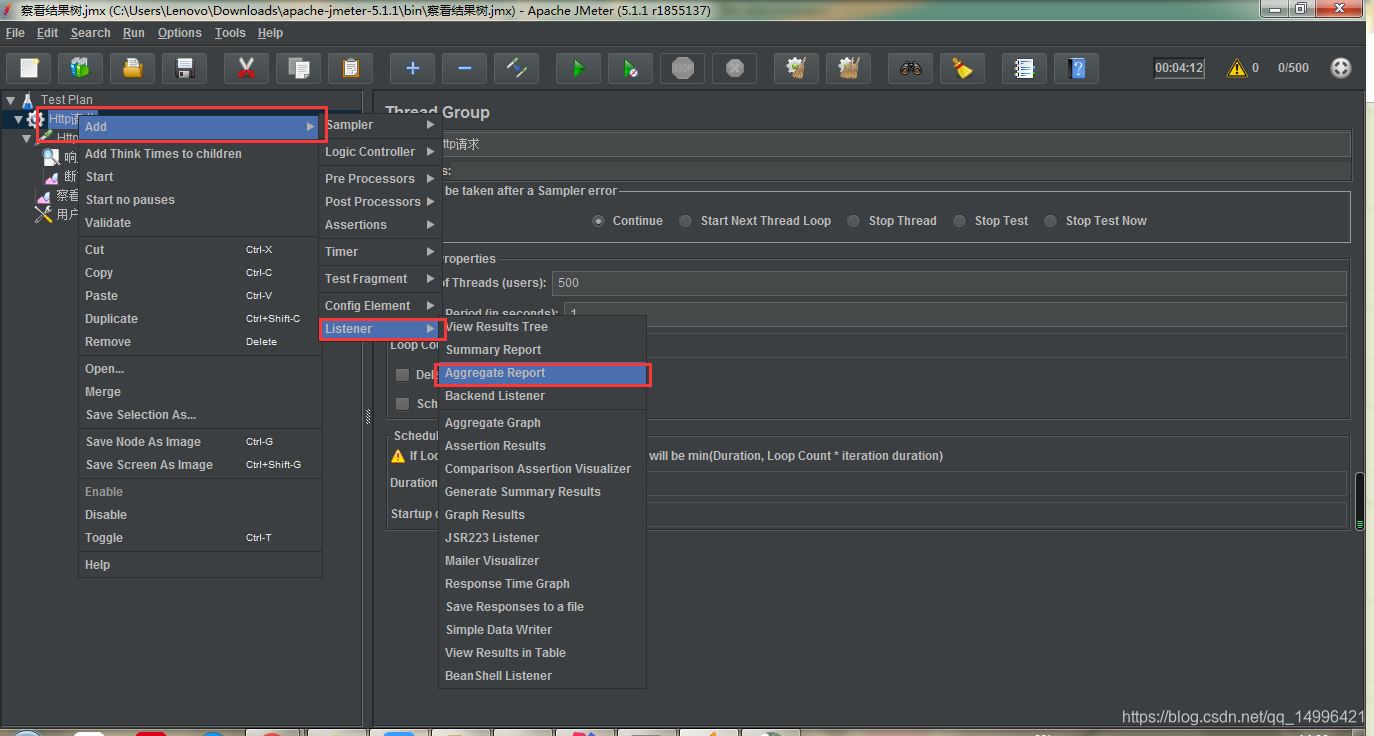
Task: Click the Test Plan tree label
Action: 67,100
